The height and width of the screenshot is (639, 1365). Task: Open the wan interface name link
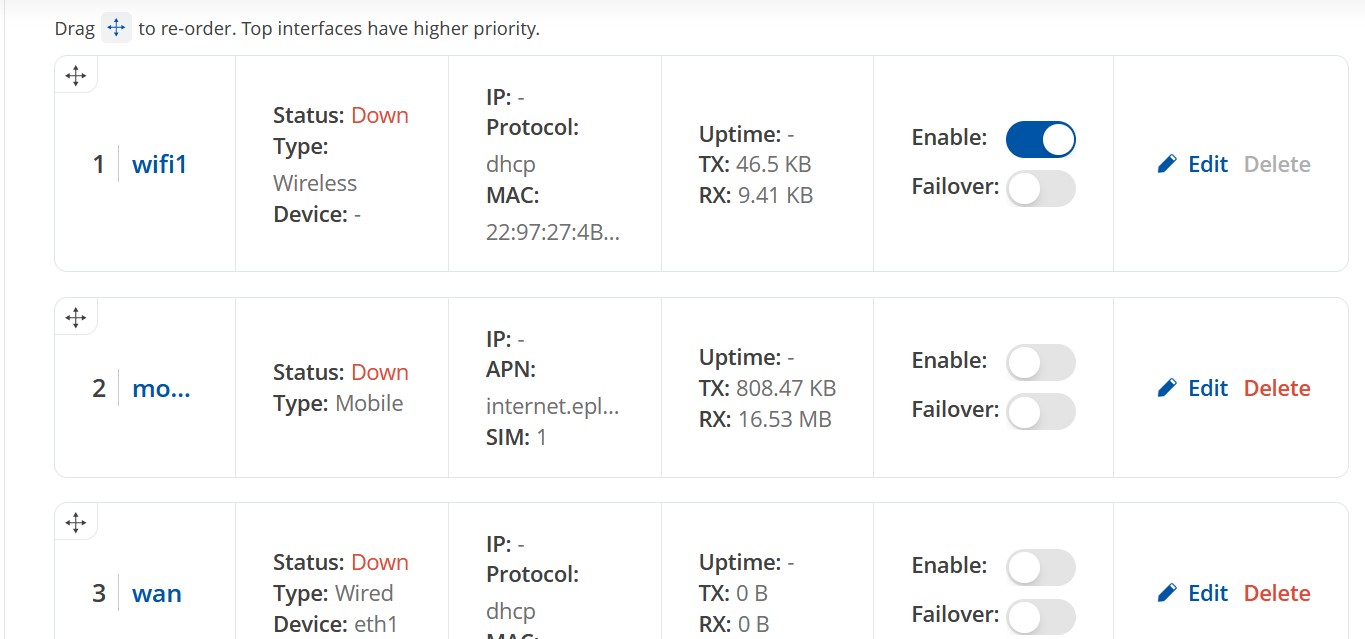coord(157,593)
